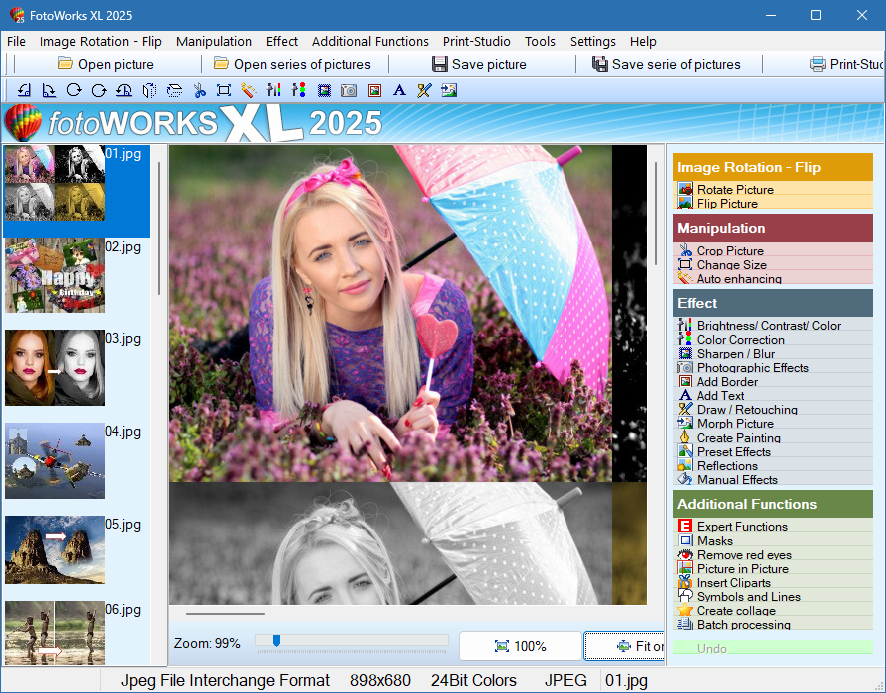
Task: Open the Manipulation menu
Action: point(214,41)
